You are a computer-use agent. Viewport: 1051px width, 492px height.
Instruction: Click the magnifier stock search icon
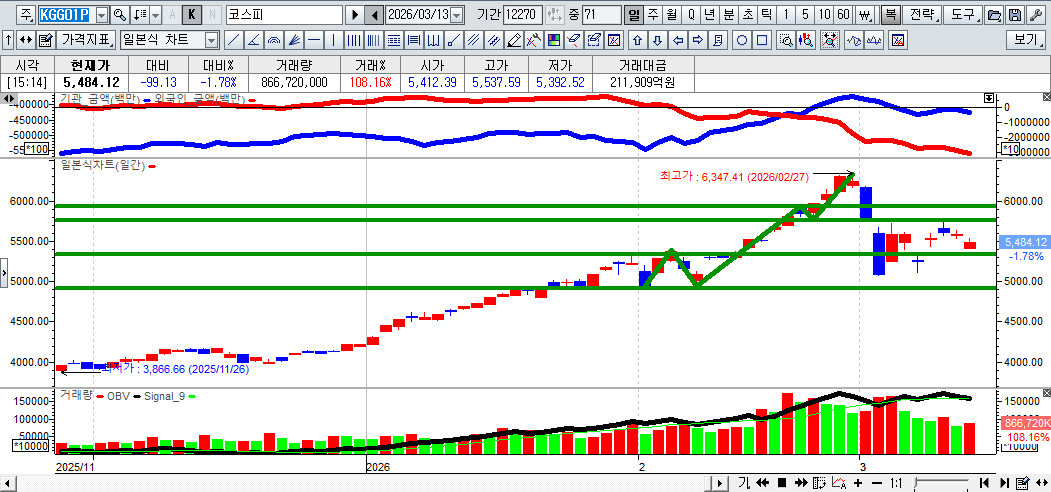120,15
